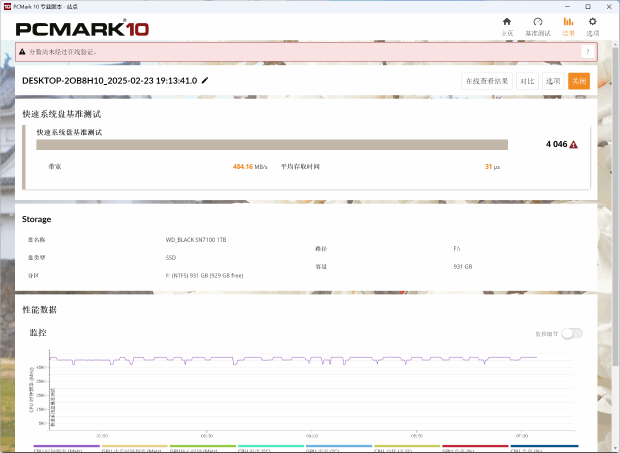Click the 平均存取时间 access time label
Screen dimensions: 620x453
point(300,167)
